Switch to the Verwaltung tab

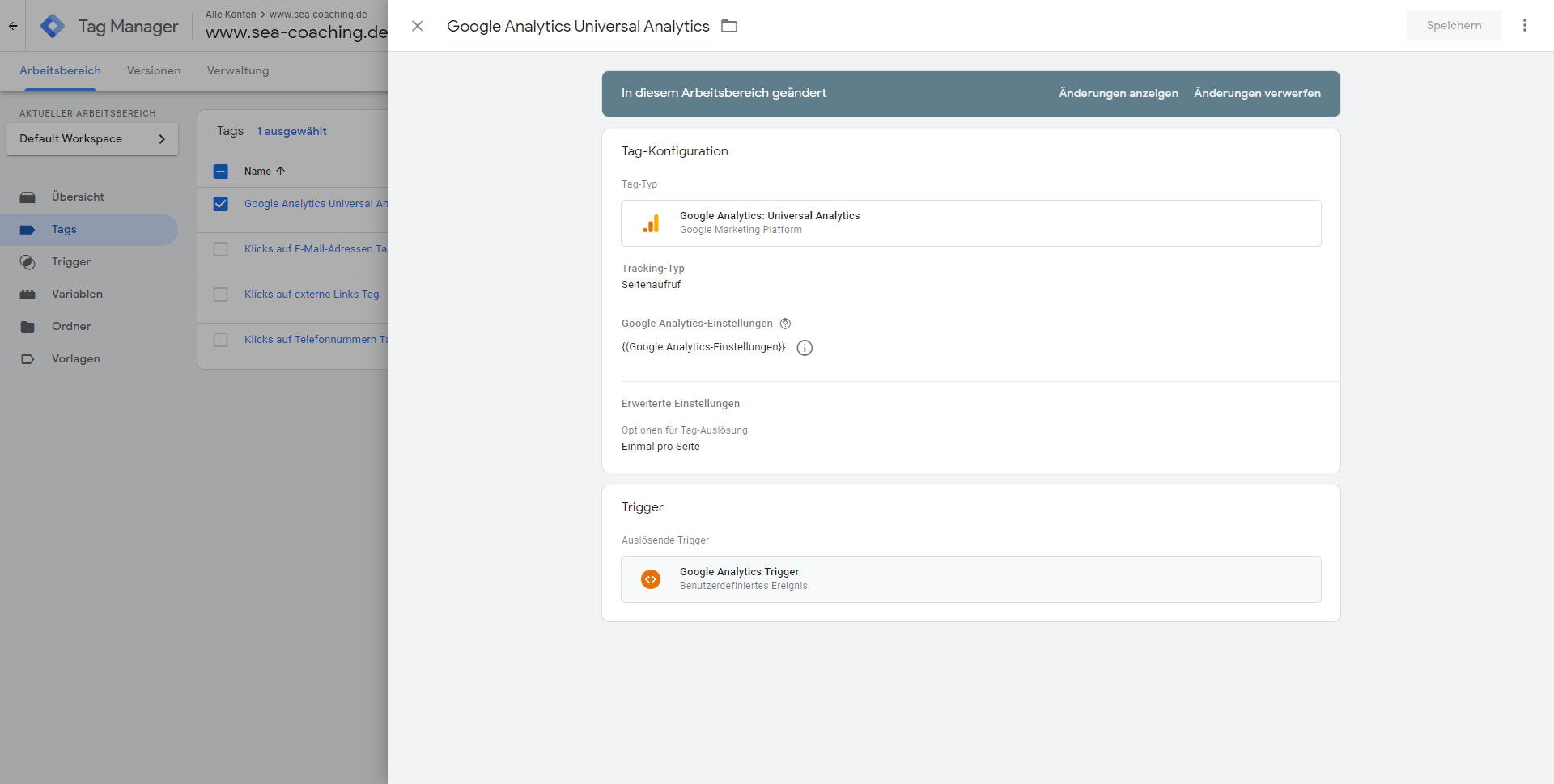pyautogui.click(x=238, y=71)
